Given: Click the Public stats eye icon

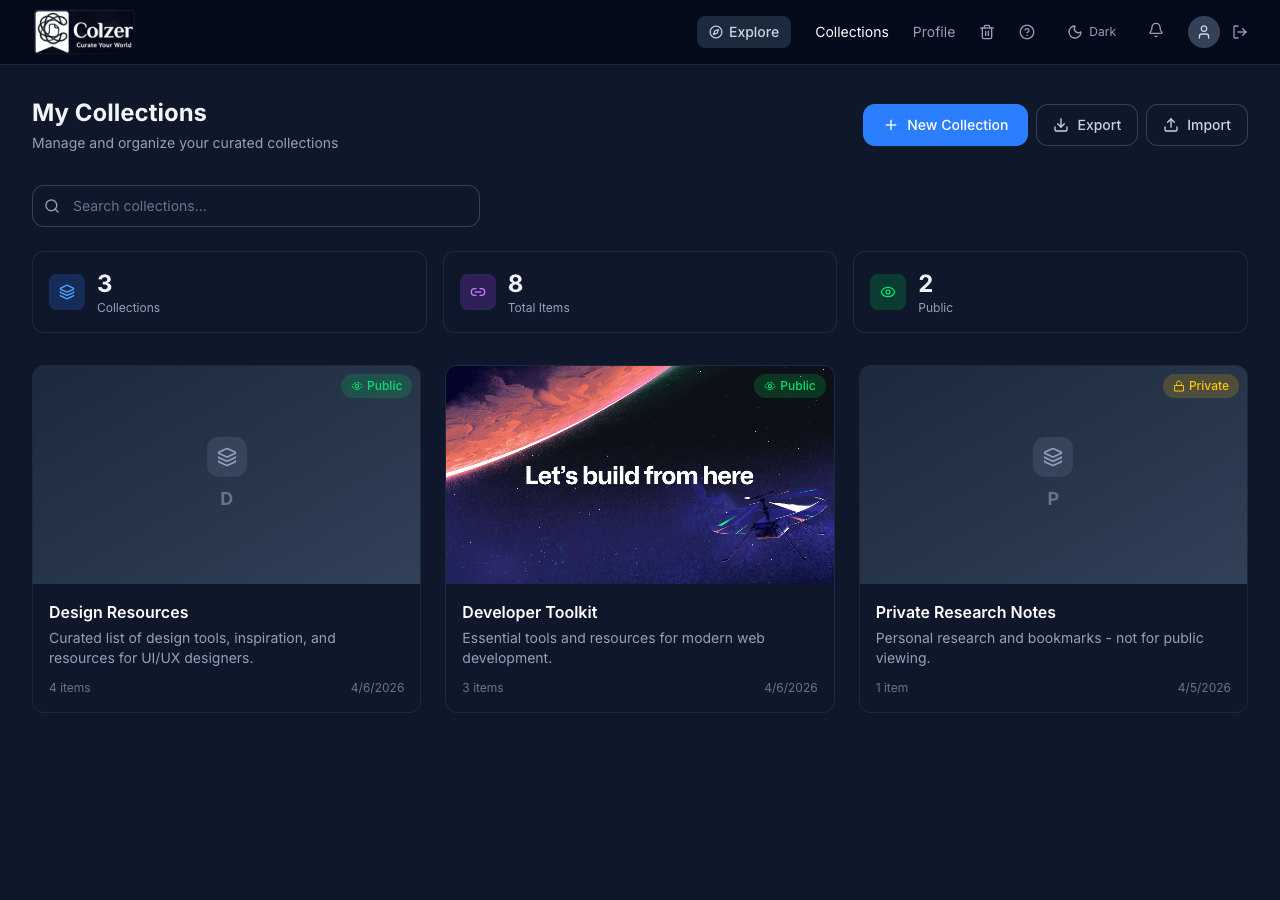Looking at the screenshot, I should click(887, 291).
